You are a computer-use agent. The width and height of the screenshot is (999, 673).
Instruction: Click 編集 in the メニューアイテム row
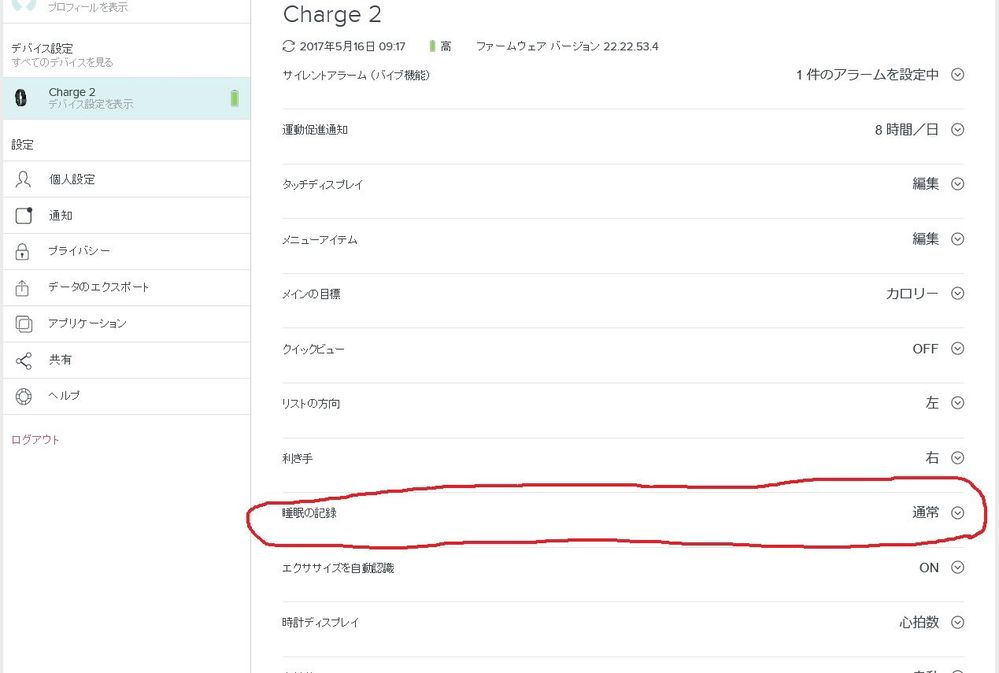point(925,238)
